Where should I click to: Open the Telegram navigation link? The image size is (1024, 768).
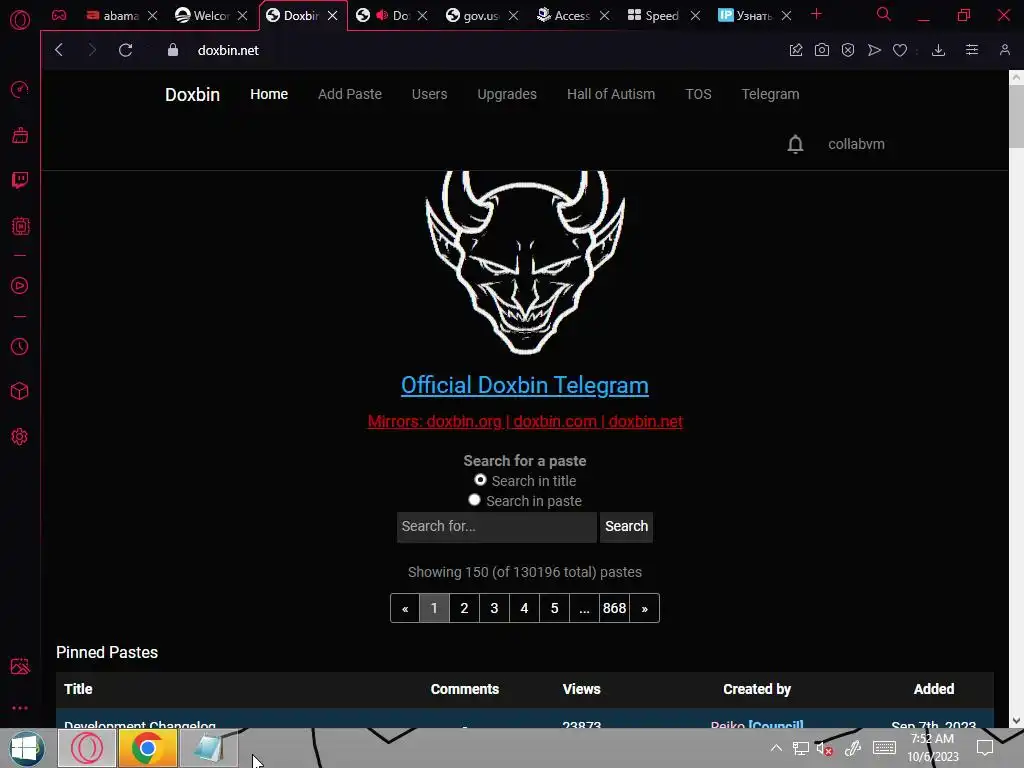[770, 94]
